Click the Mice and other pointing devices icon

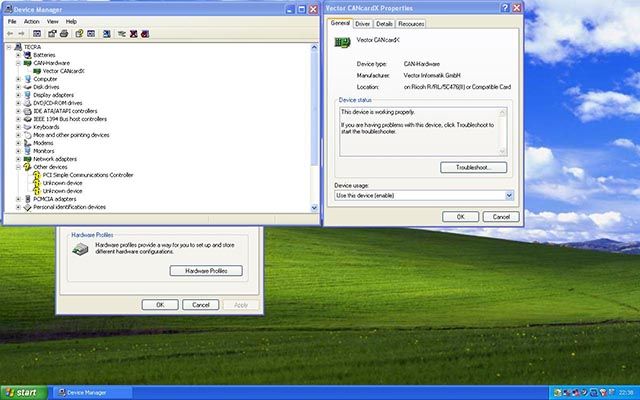pos(27,135)
